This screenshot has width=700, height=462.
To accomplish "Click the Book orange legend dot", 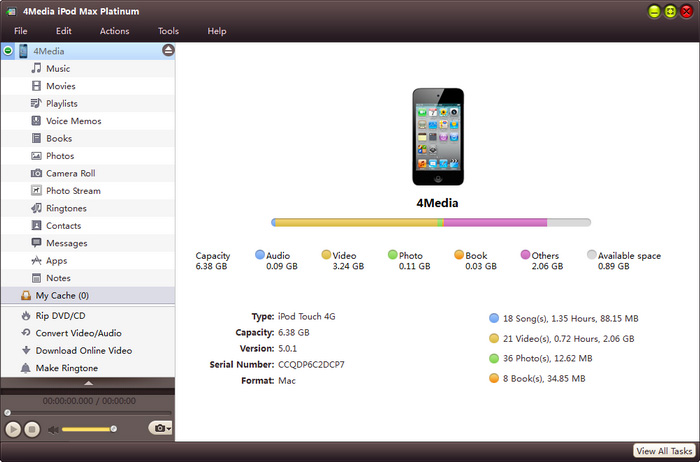I will coord(459,254).
